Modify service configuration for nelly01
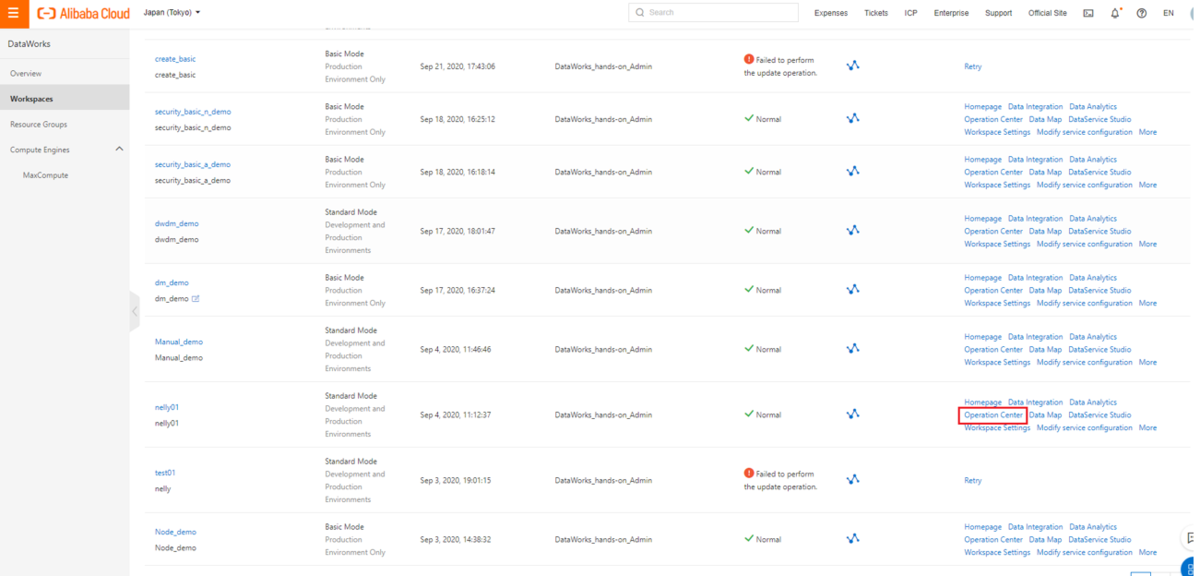The width and height of the screenshot is (1200, 576). pos(1085,428)
